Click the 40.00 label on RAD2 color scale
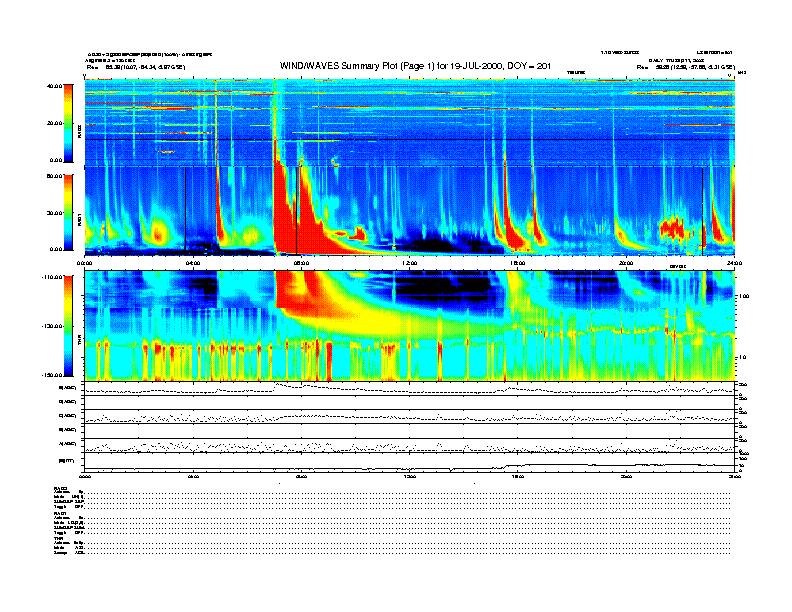The width and height of the screenshot is (792, 612). (x=55, y=86)
